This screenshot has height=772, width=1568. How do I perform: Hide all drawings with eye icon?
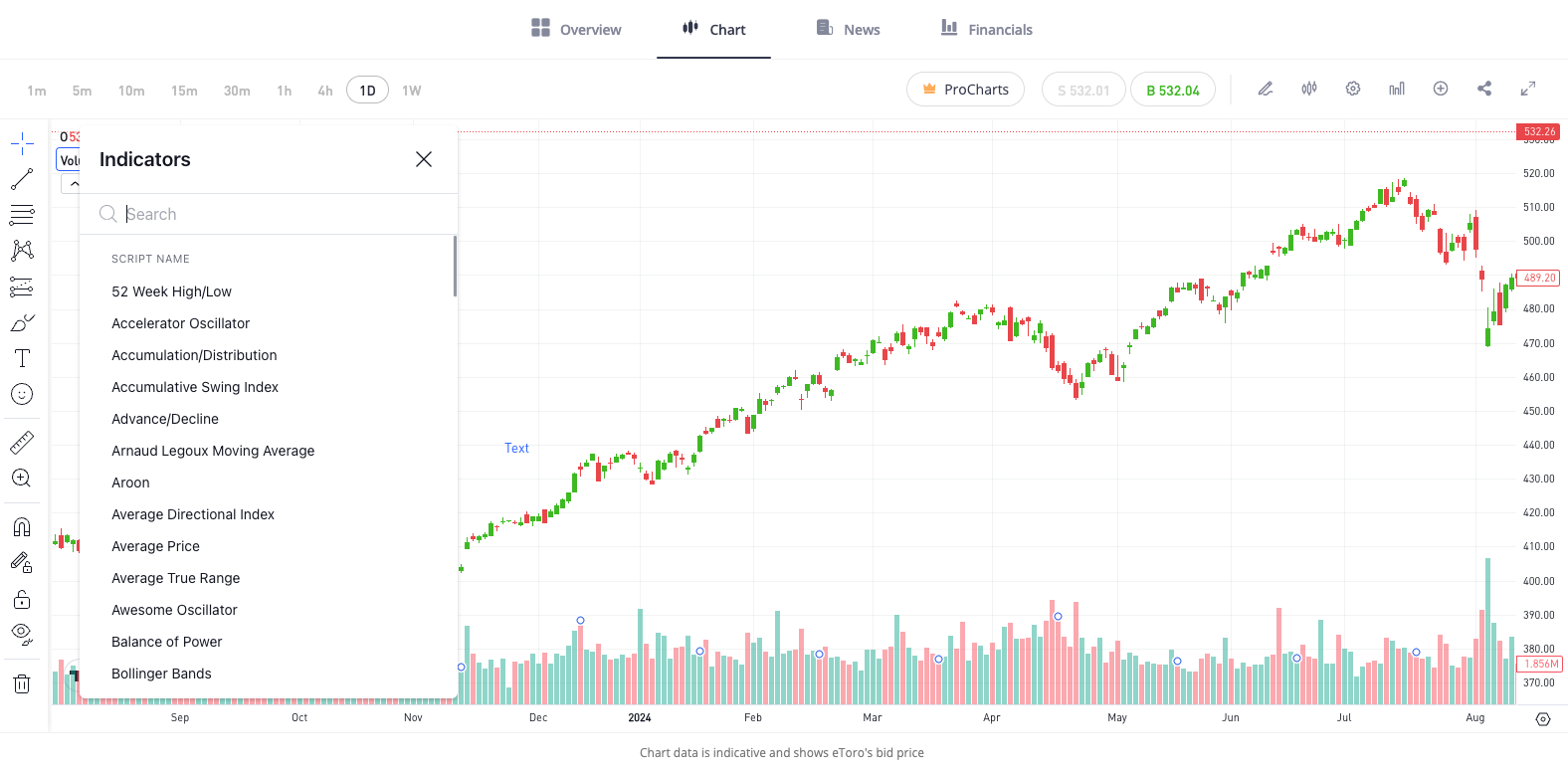pos(22,635)
